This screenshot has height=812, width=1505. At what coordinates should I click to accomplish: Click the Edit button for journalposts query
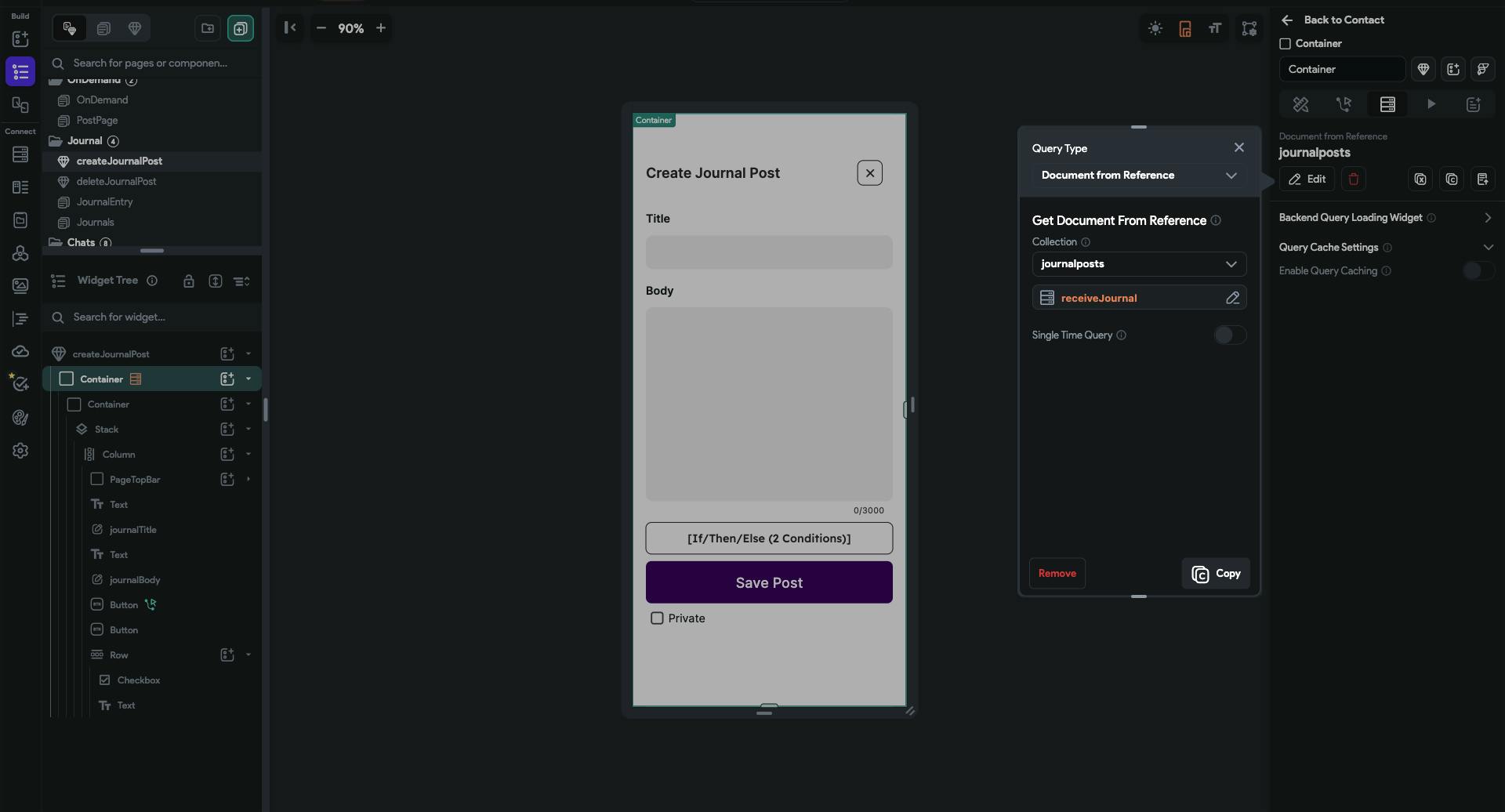point(1307,179)
